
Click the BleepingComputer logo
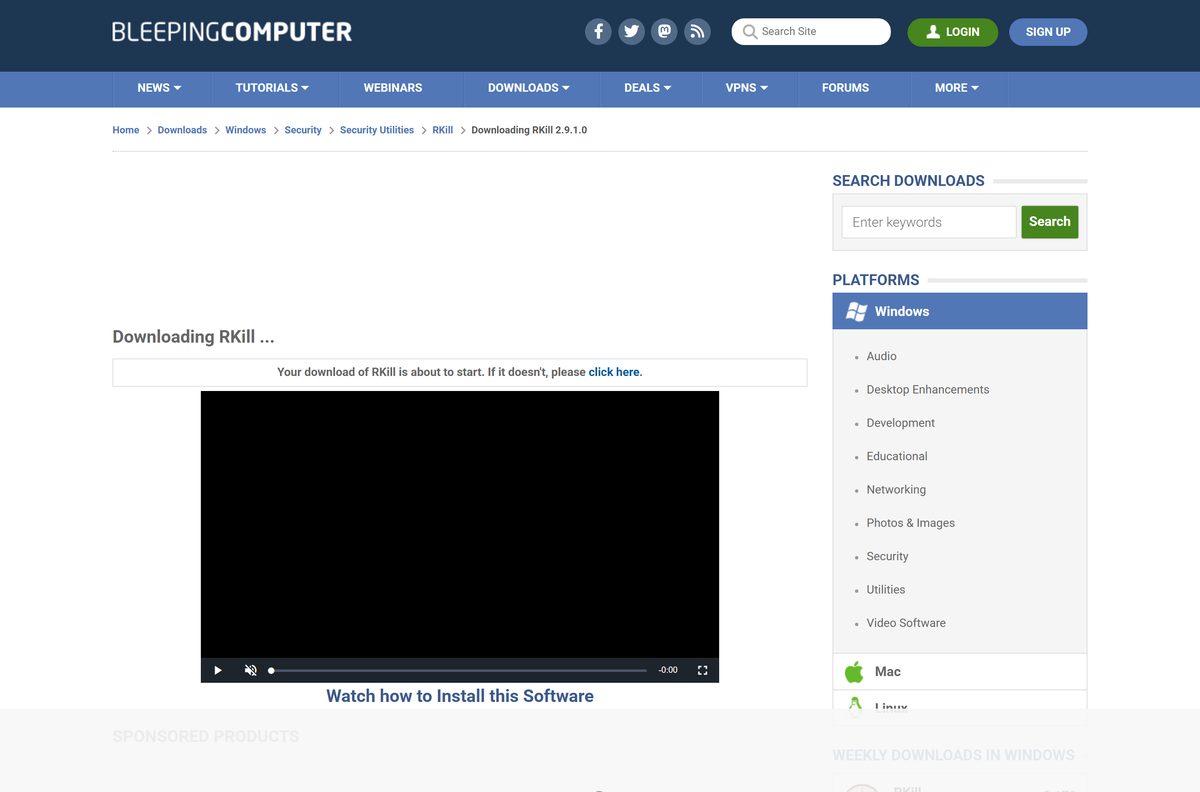click(232, 31)
